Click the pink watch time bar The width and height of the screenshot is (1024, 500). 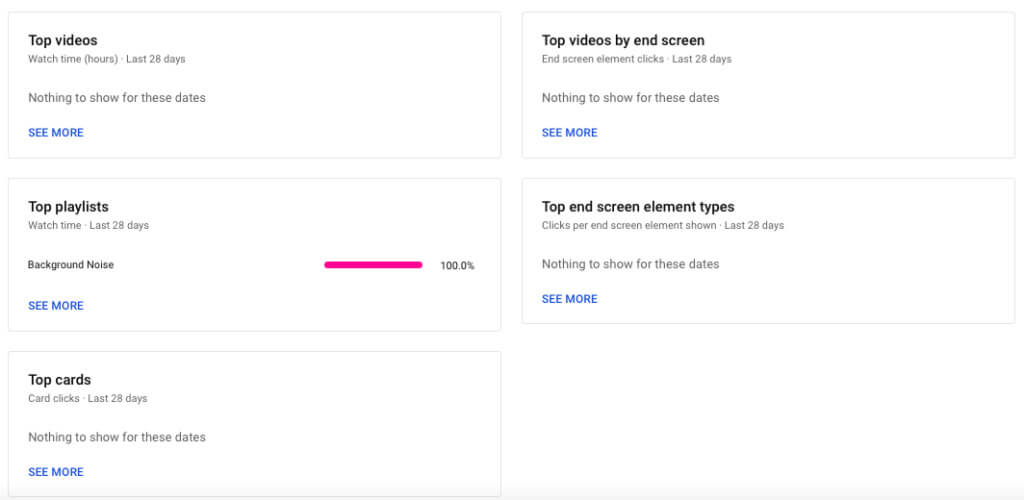(x=373, y=265)
